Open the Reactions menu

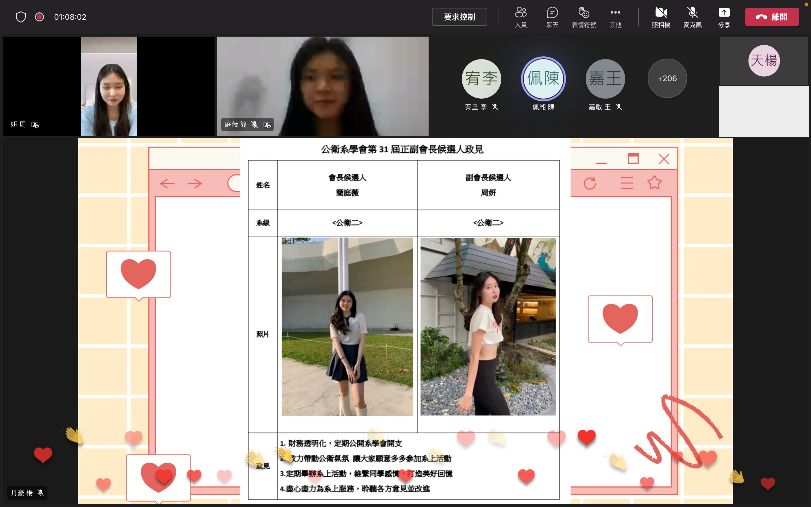[x=583, y=15]
